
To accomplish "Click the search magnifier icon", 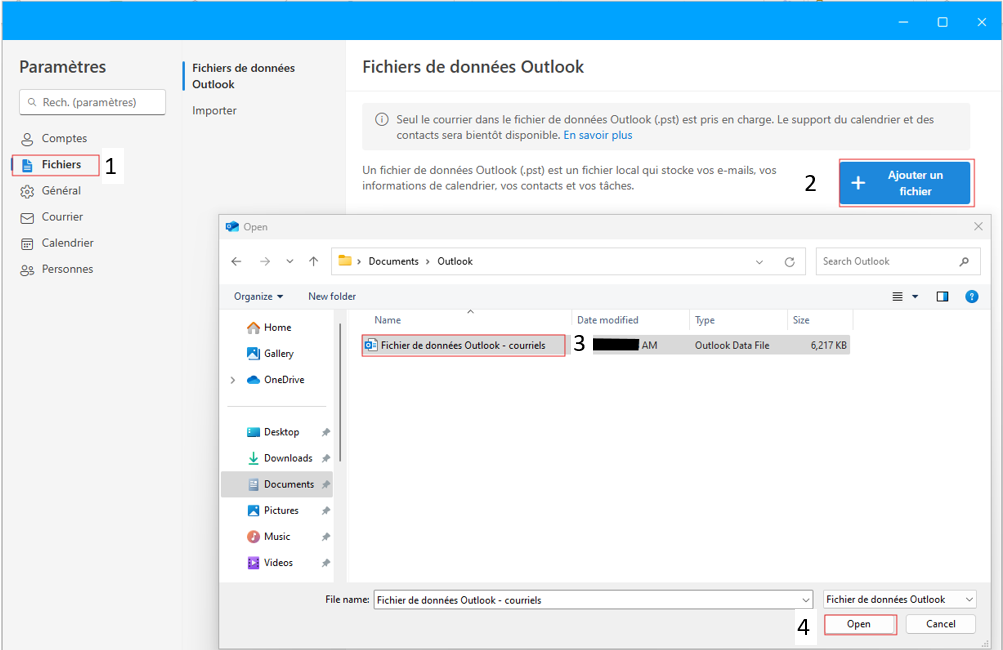I will click(x=965, y=261).
